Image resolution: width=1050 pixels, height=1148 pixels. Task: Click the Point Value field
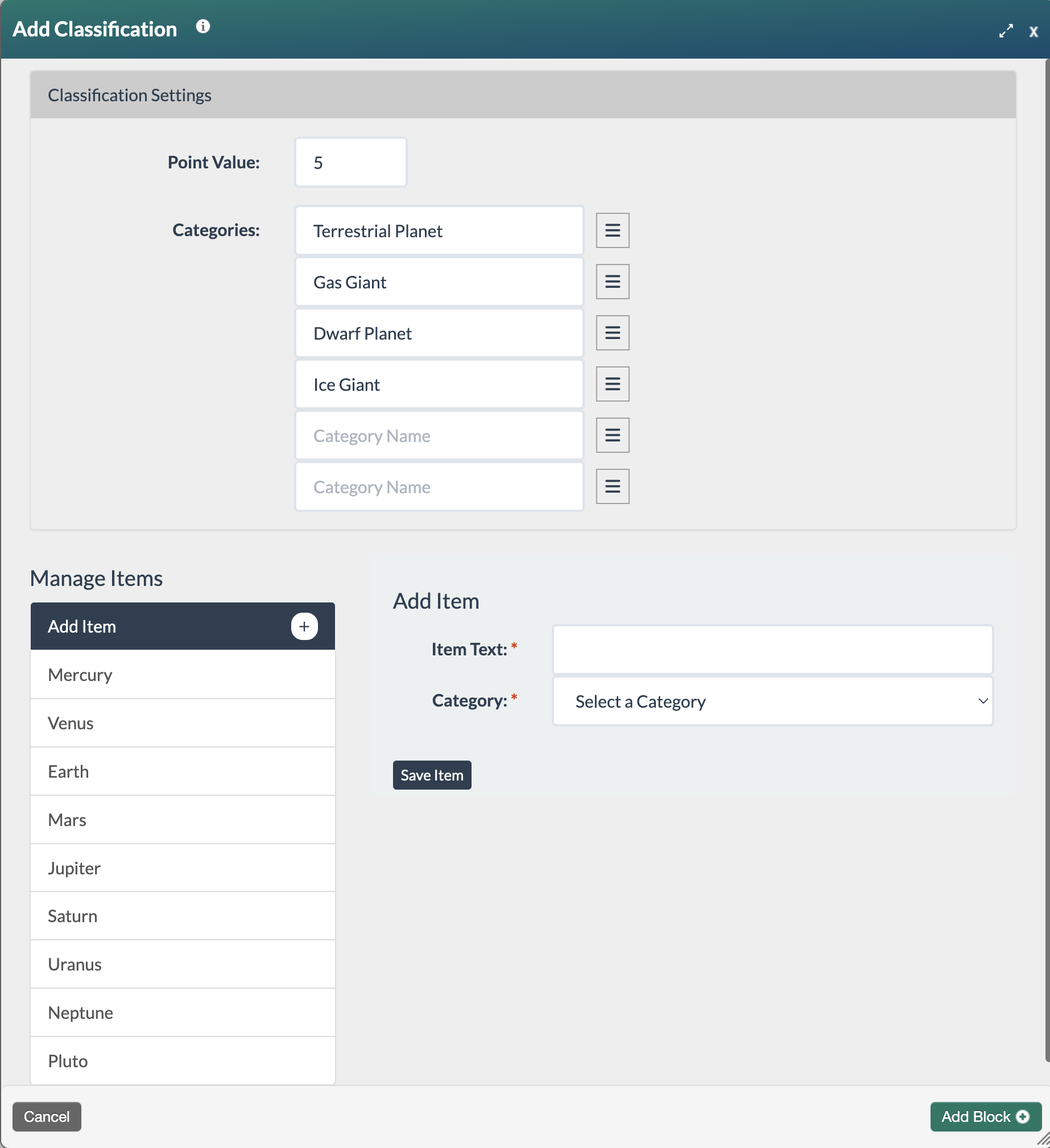pos(351,162)
